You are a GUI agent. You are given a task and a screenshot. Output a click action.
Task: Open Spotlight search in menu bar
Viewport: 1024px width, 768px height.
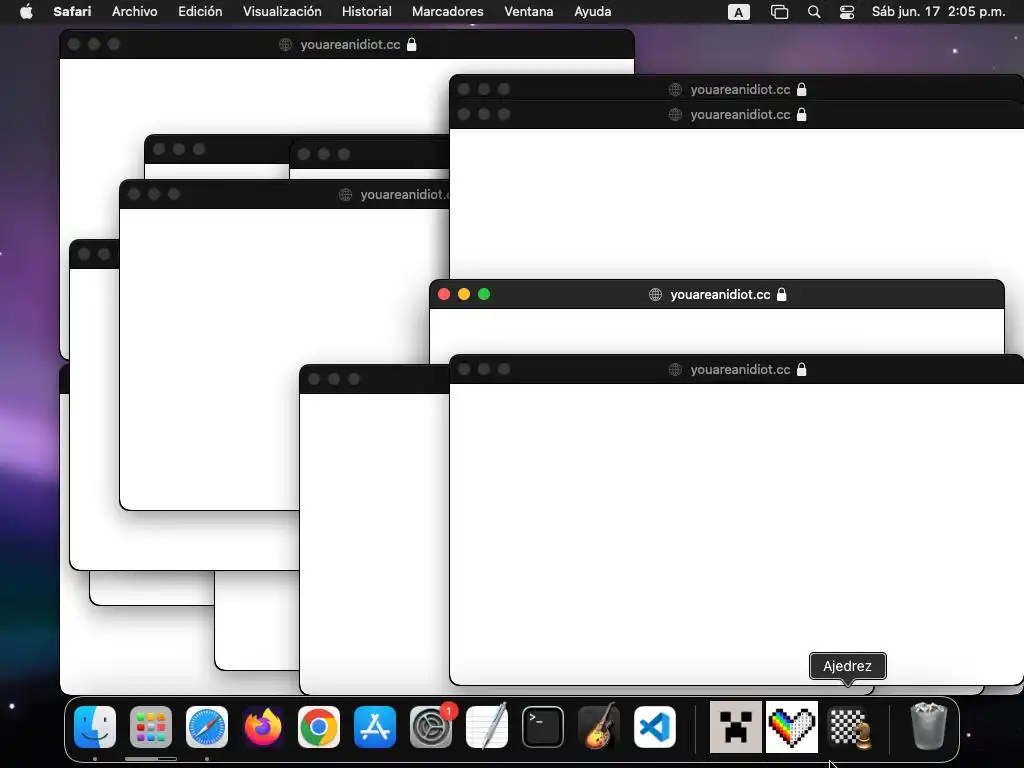(814, 12)
